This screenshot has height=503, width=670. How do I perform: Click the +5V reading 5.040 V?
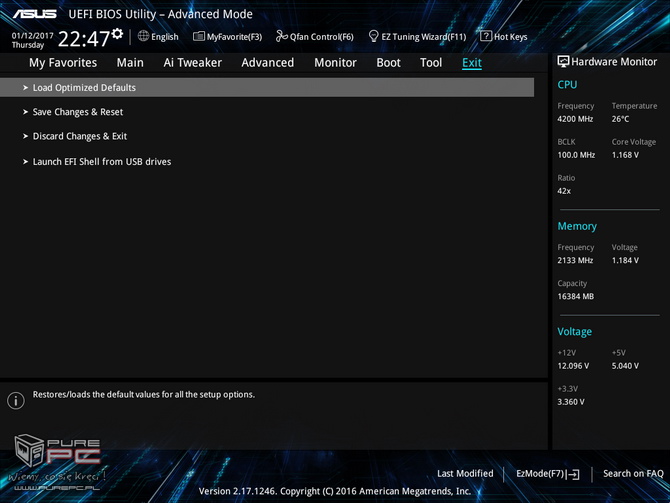(x=625, y=366)
